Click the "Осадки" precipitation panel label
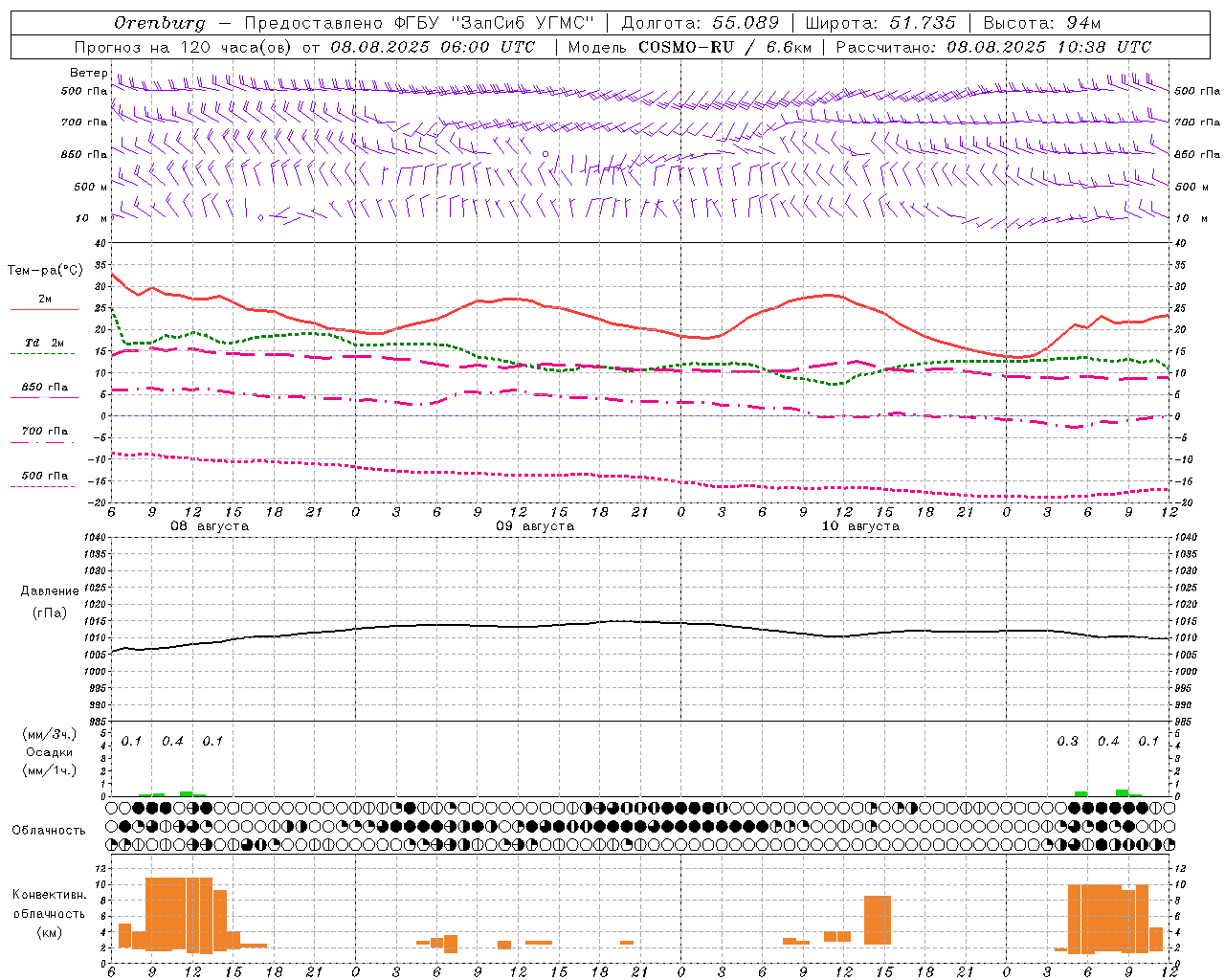Viewport: 1225px width, 980px height. (50, 752)
